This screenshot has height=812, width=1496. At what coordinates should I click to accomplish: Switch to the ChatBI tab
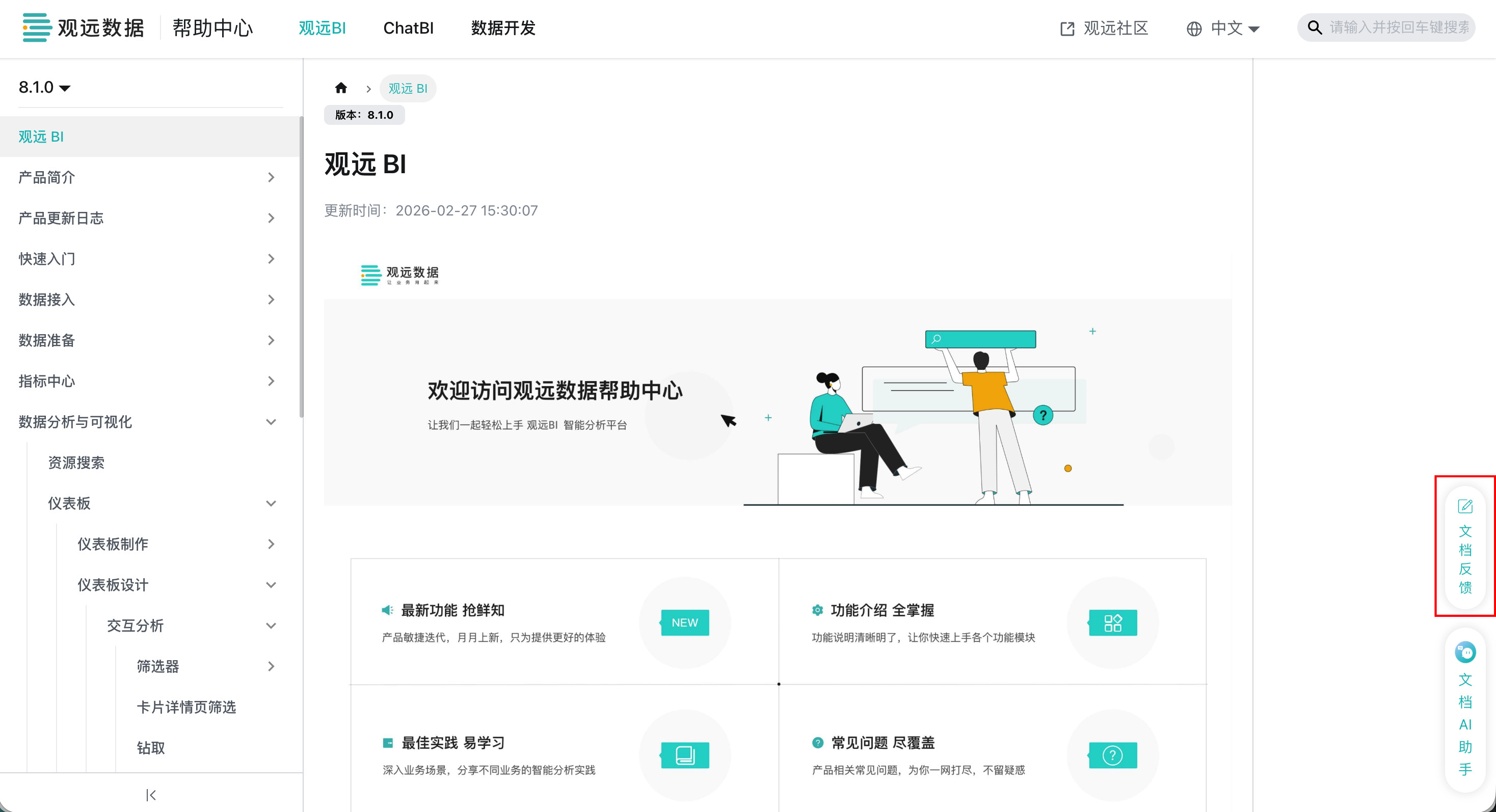point(408,28)
